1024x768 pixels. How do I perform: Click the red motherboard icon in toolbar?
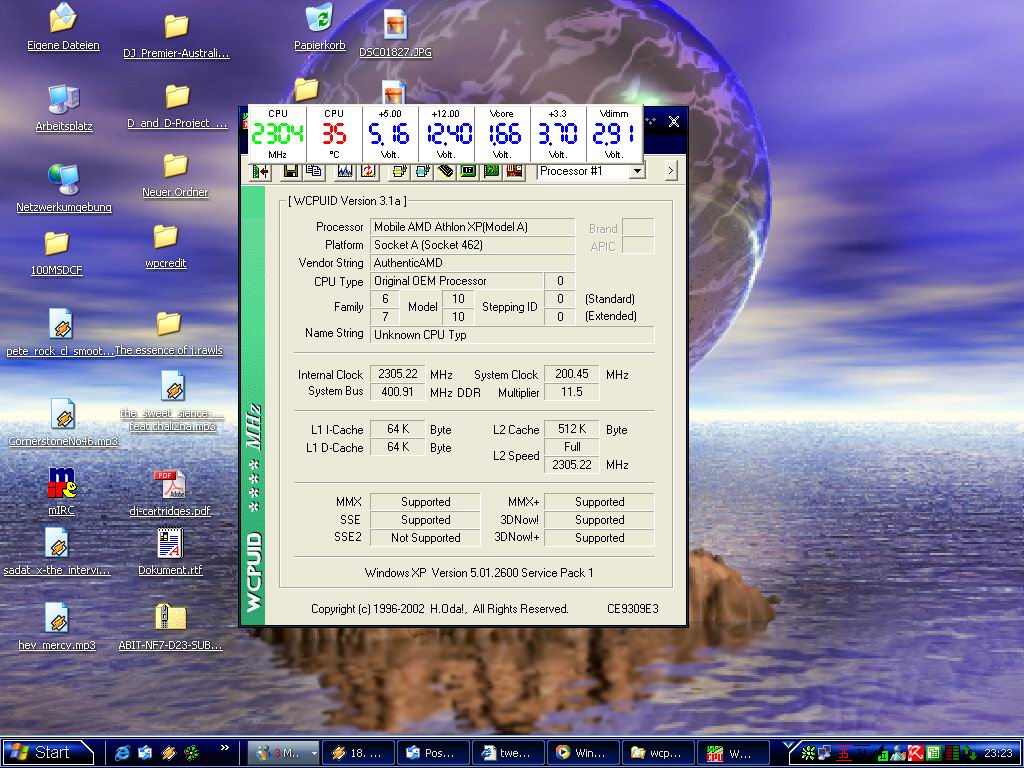pyautogui.click(x=514, y=171)
